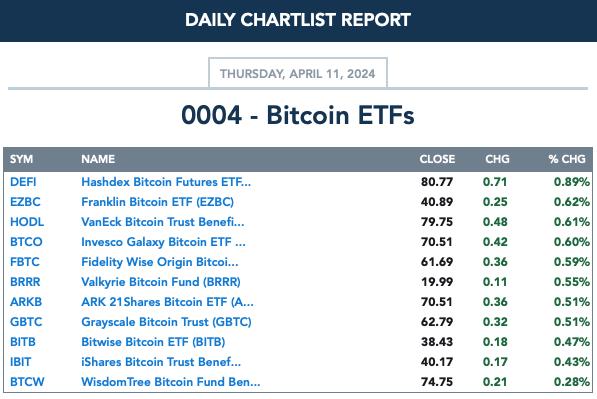
Task: Open the DEFI symbol link
Action: point(23,182)
